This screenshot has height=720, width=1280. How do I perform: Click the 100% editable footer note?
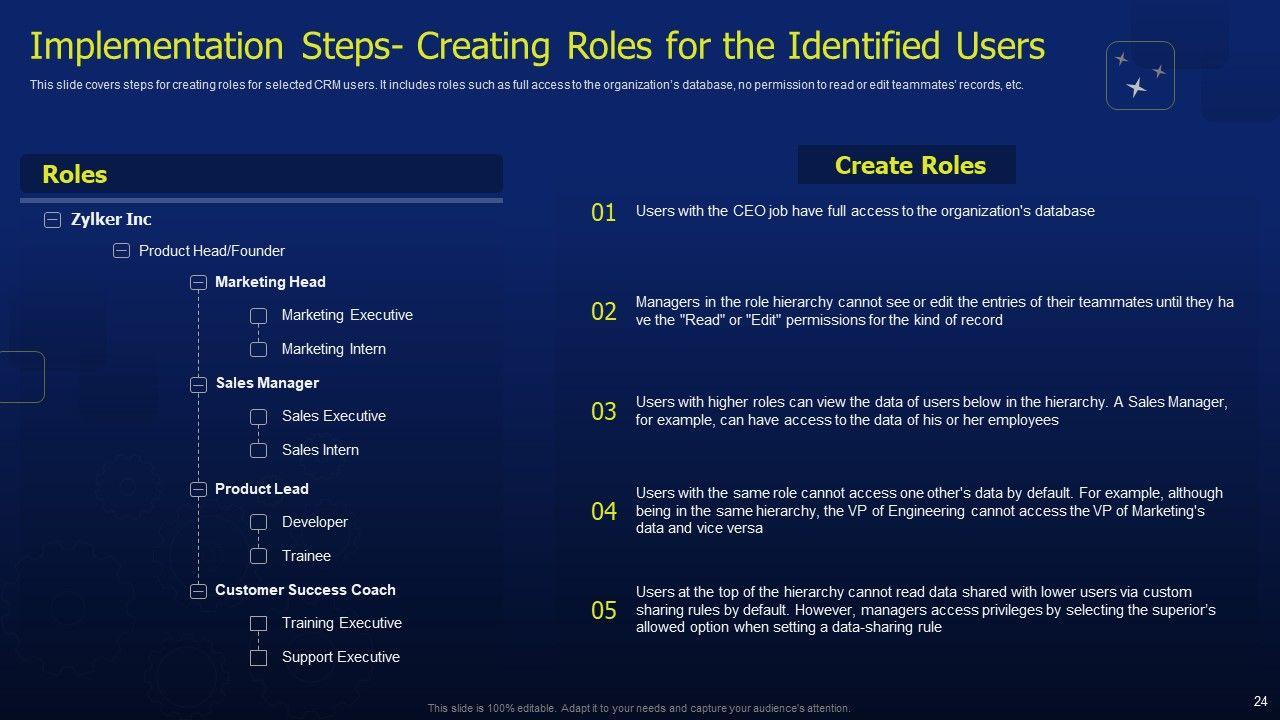click(639, 708)
